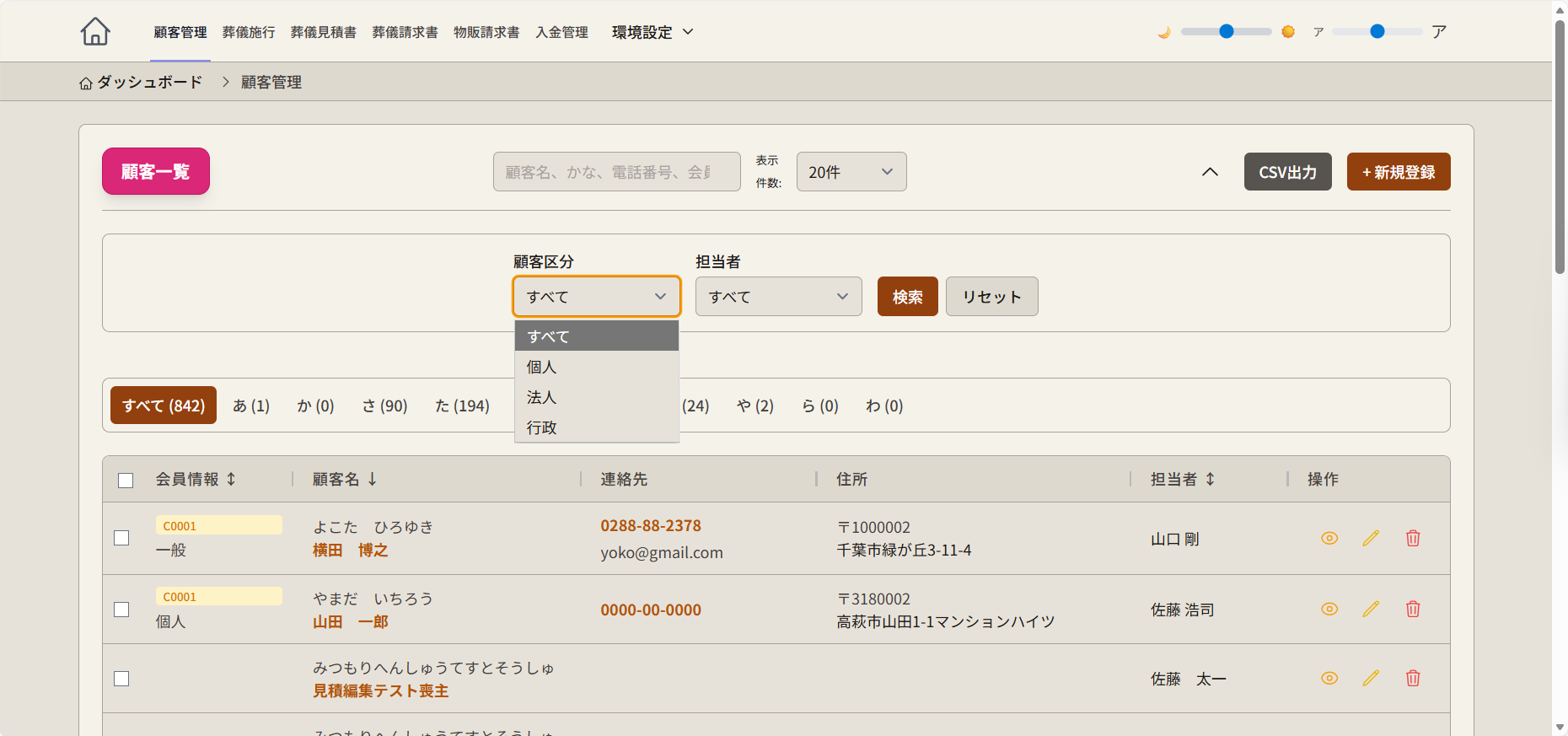Click the CSV出力 button

[1286, 172]
